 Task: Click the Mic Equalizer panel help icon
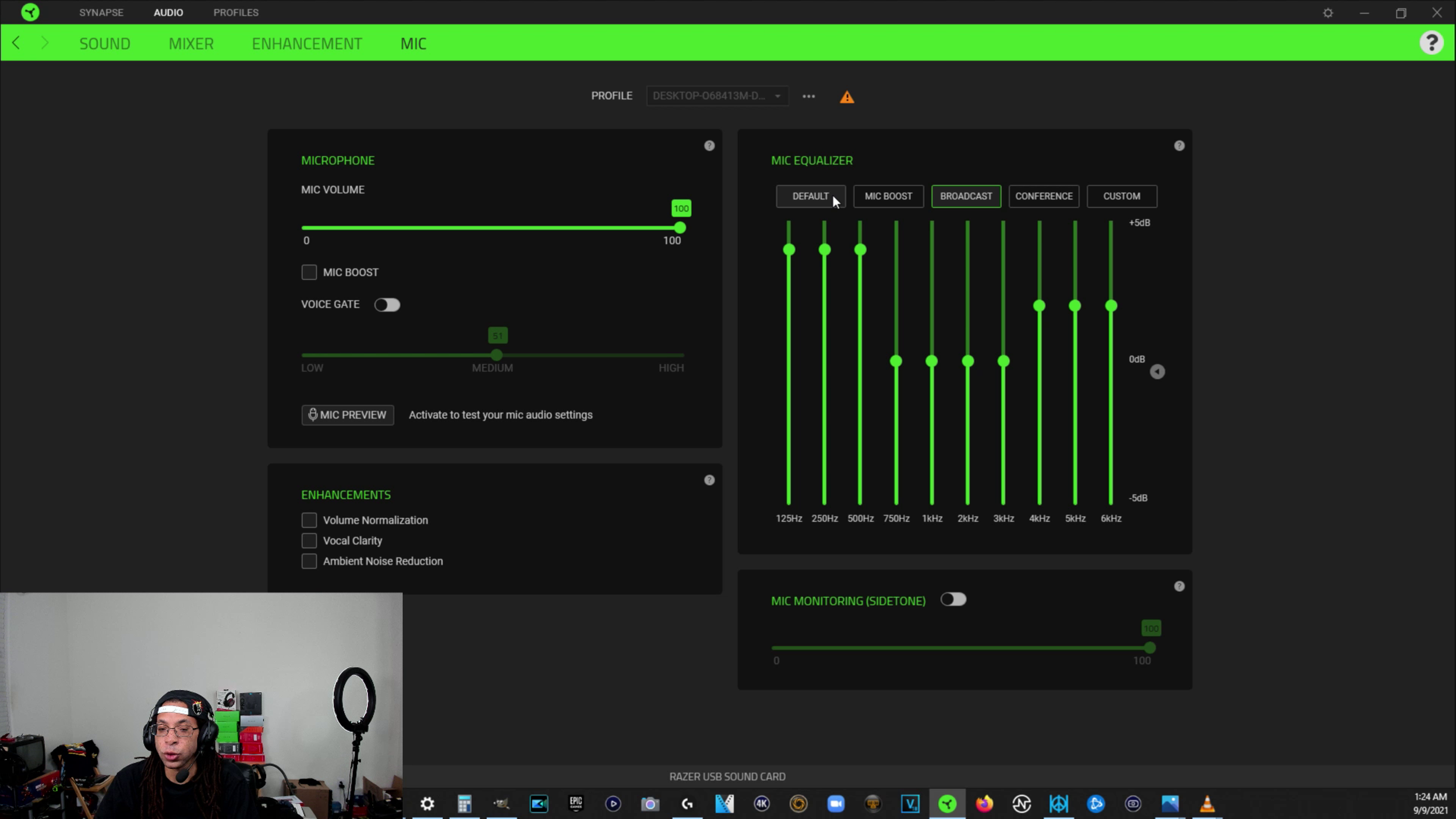pyautogui.click(x=1179, y=146)
